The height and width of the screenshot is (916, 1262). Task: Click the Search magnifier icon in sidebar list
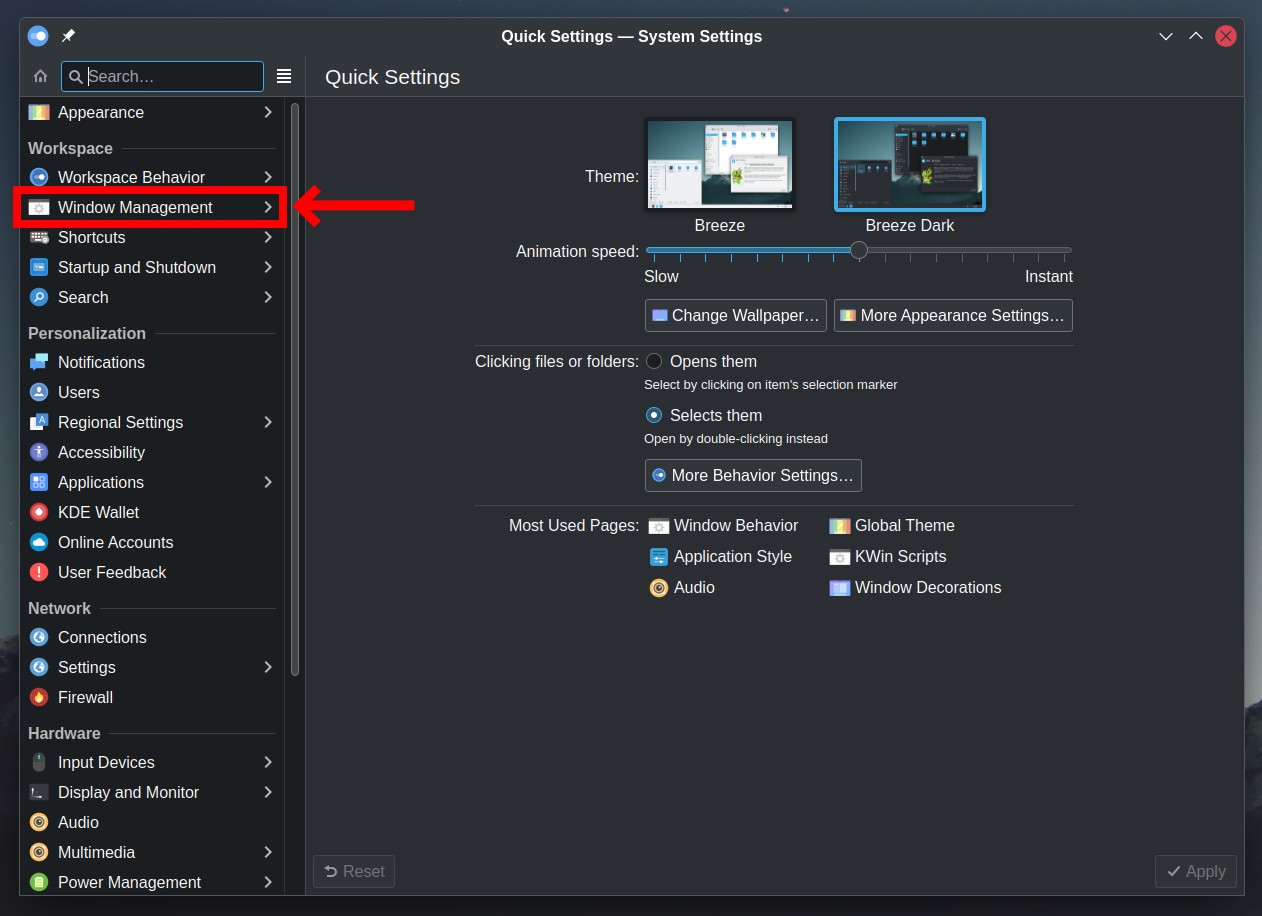[39, 297]
